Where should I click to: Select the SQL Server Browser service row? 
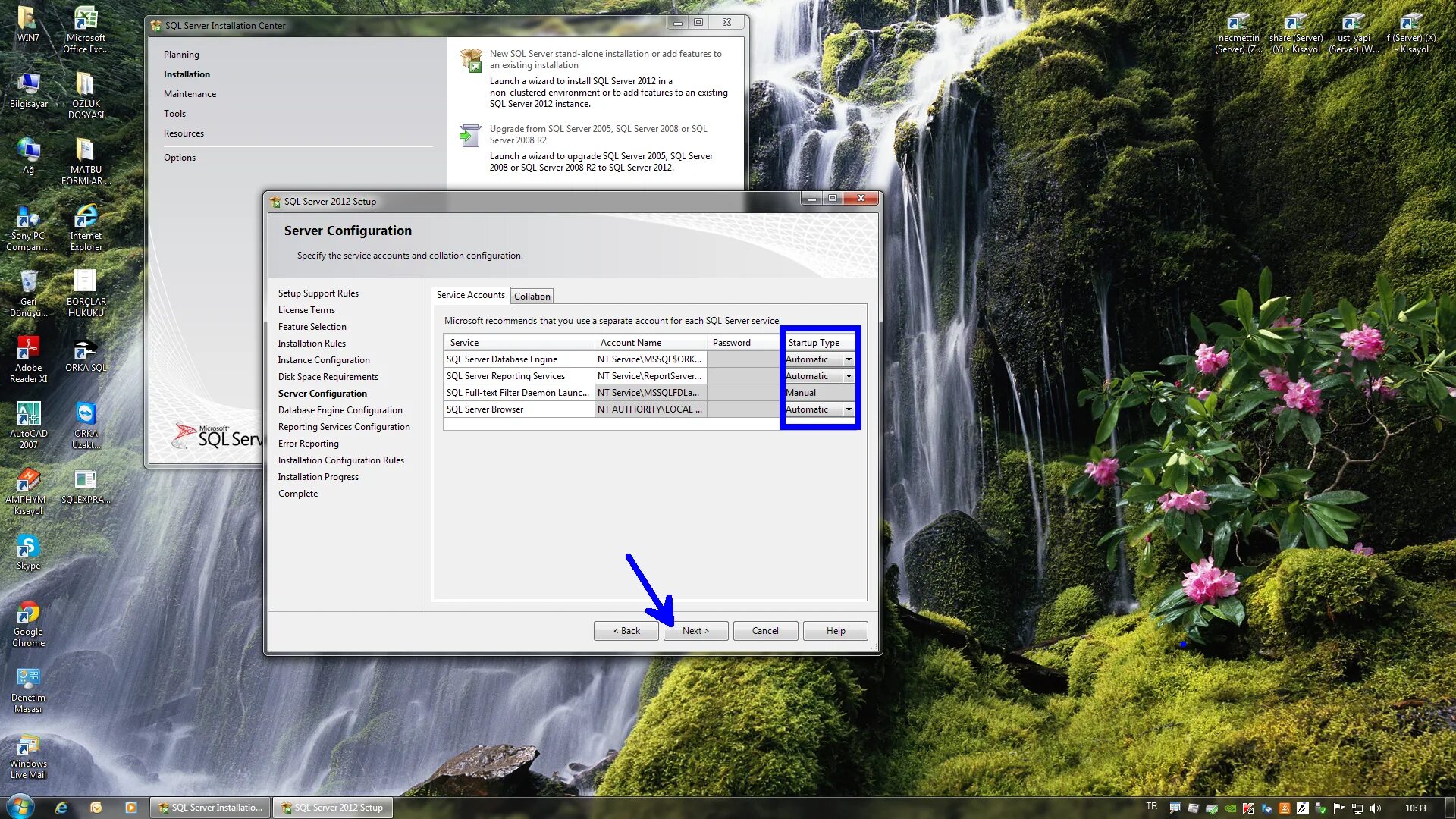coord(519,409)
